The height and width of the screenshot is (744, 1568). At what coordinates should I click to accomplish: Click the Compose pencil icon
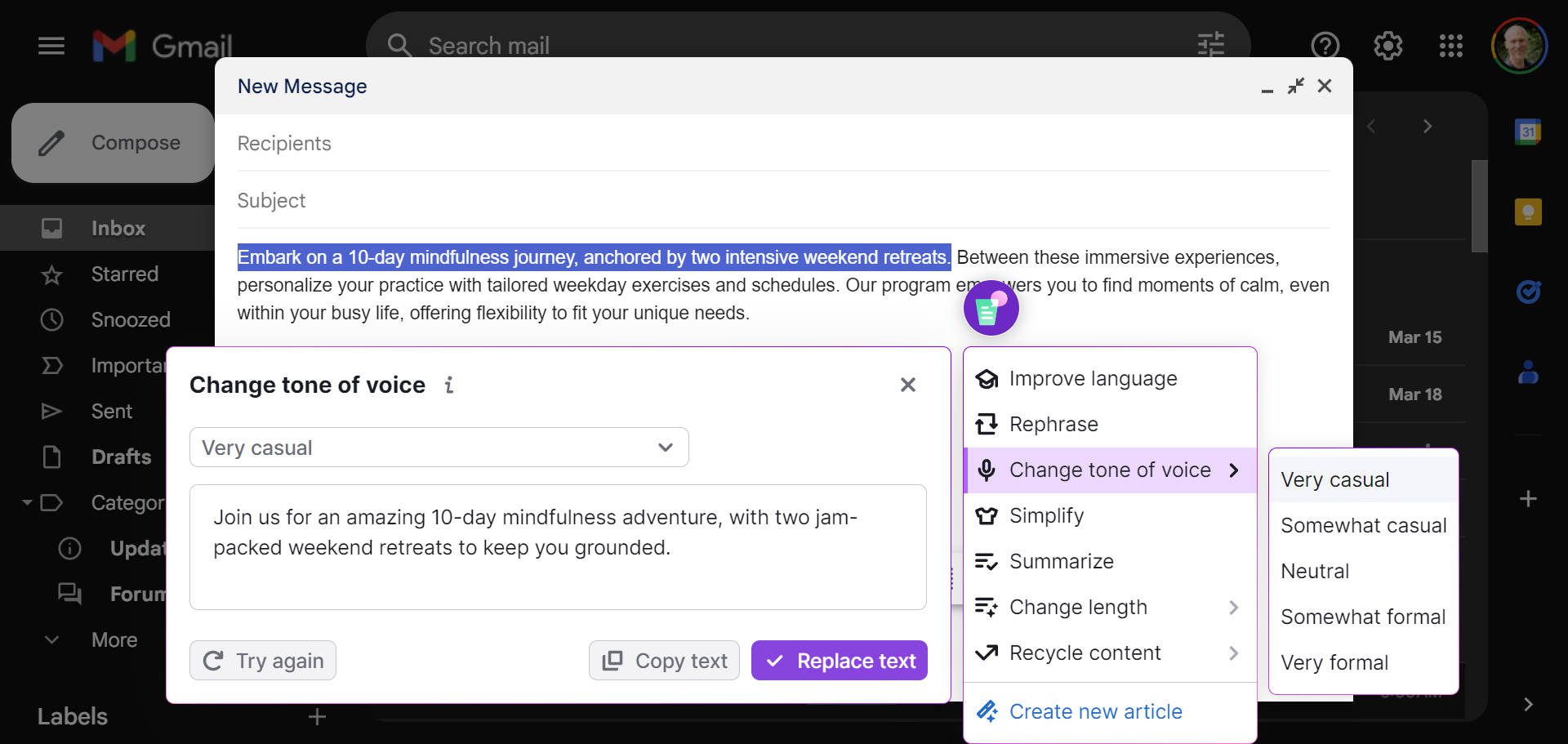coord(51,142)
